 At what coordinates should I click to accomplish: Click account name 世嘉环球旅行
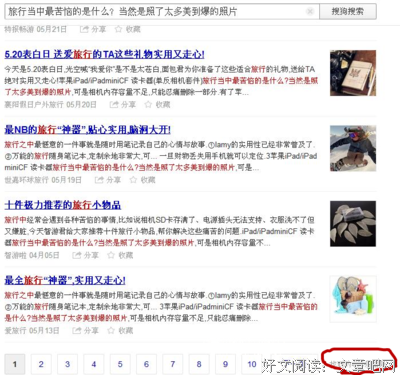coord(26,180)
